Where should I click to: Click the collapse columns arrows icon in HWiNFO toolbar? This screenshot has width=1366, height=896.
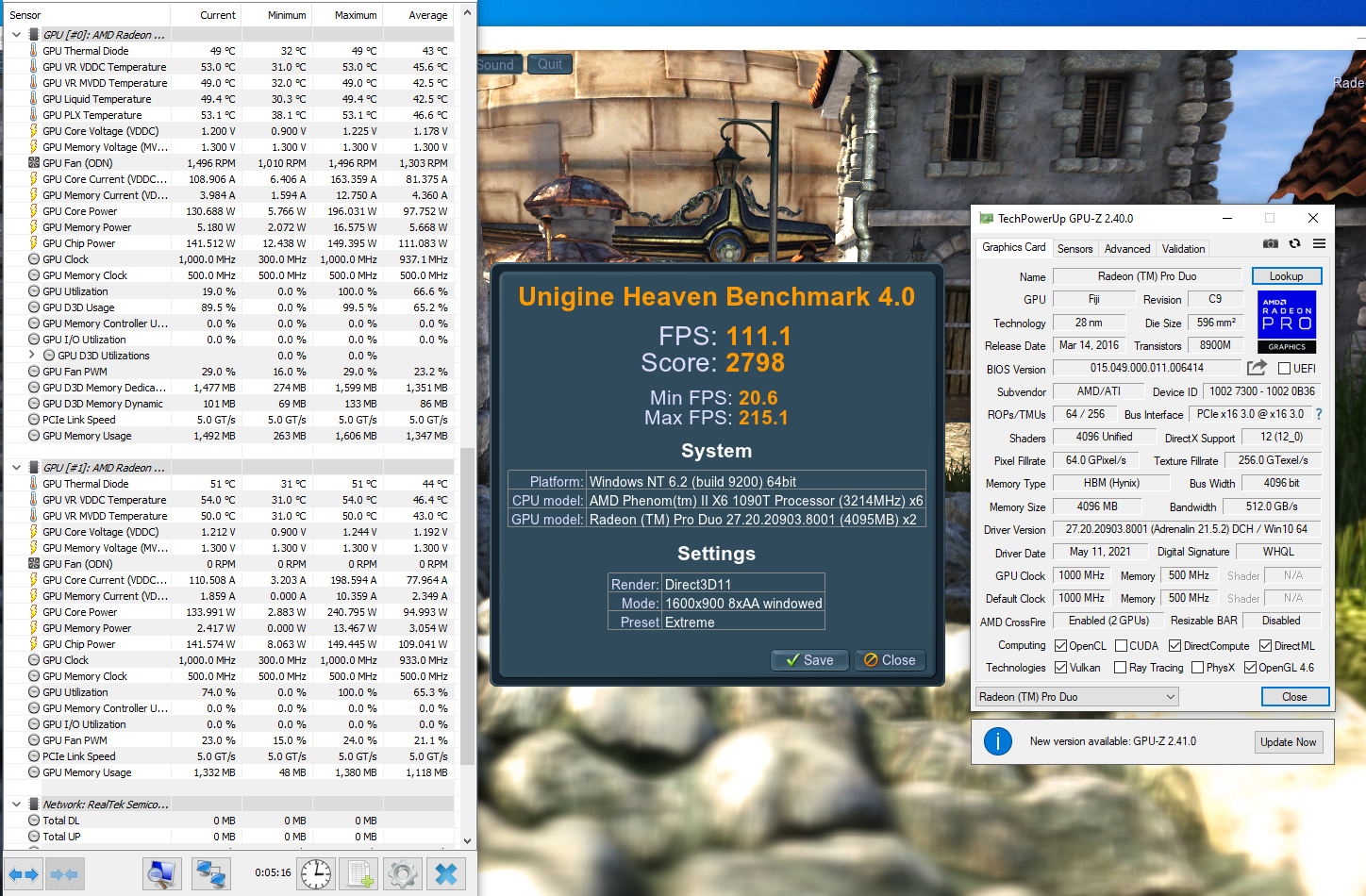pos(63,874)
